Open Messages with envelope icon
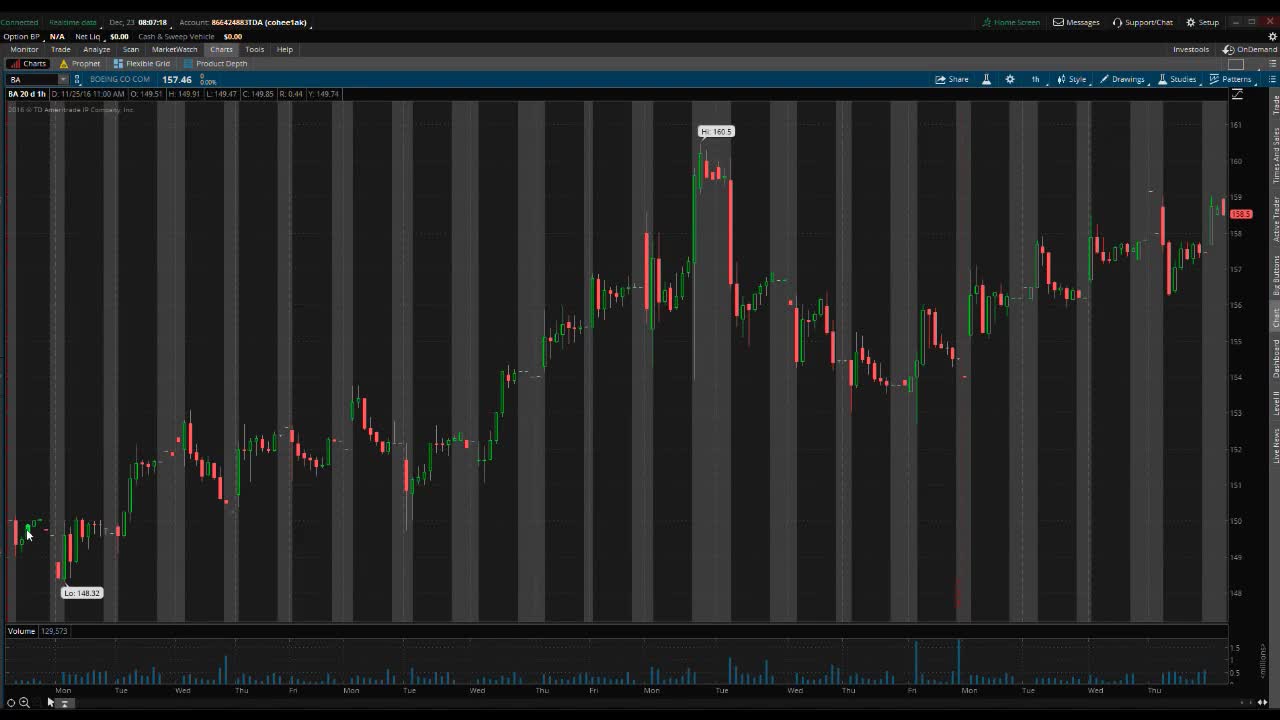Screen dimensions: 1280x720 click(x=1076, y=22)
